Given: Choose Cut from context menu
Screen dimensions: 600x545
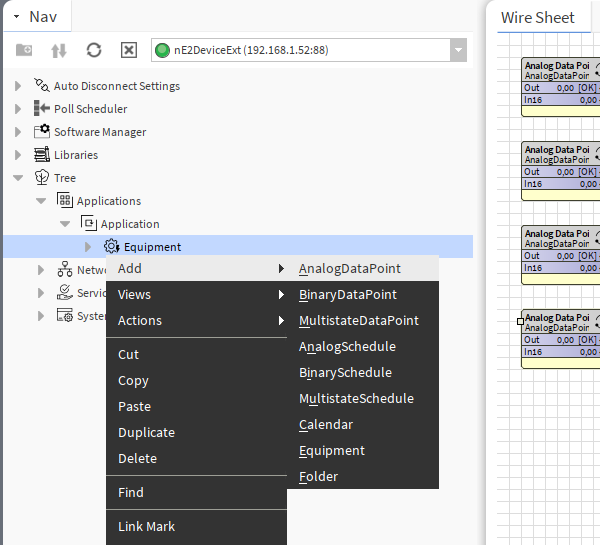Looking at the screenshot, I should click(x=197, y=354).
